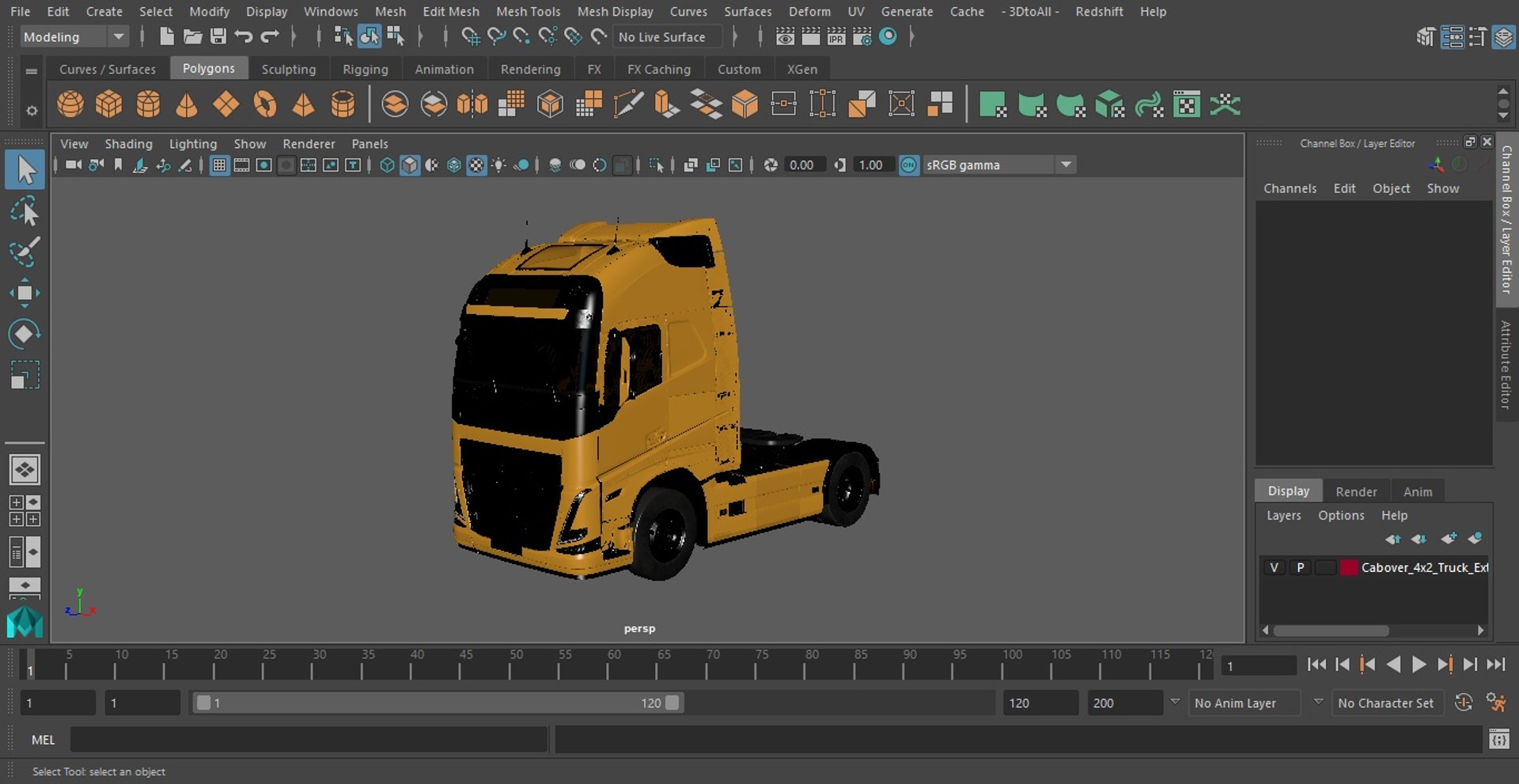Activate the Paint selection tool
Image resolution: width=1519 pixels, height=784 pixels.
(x=25, y=252)
